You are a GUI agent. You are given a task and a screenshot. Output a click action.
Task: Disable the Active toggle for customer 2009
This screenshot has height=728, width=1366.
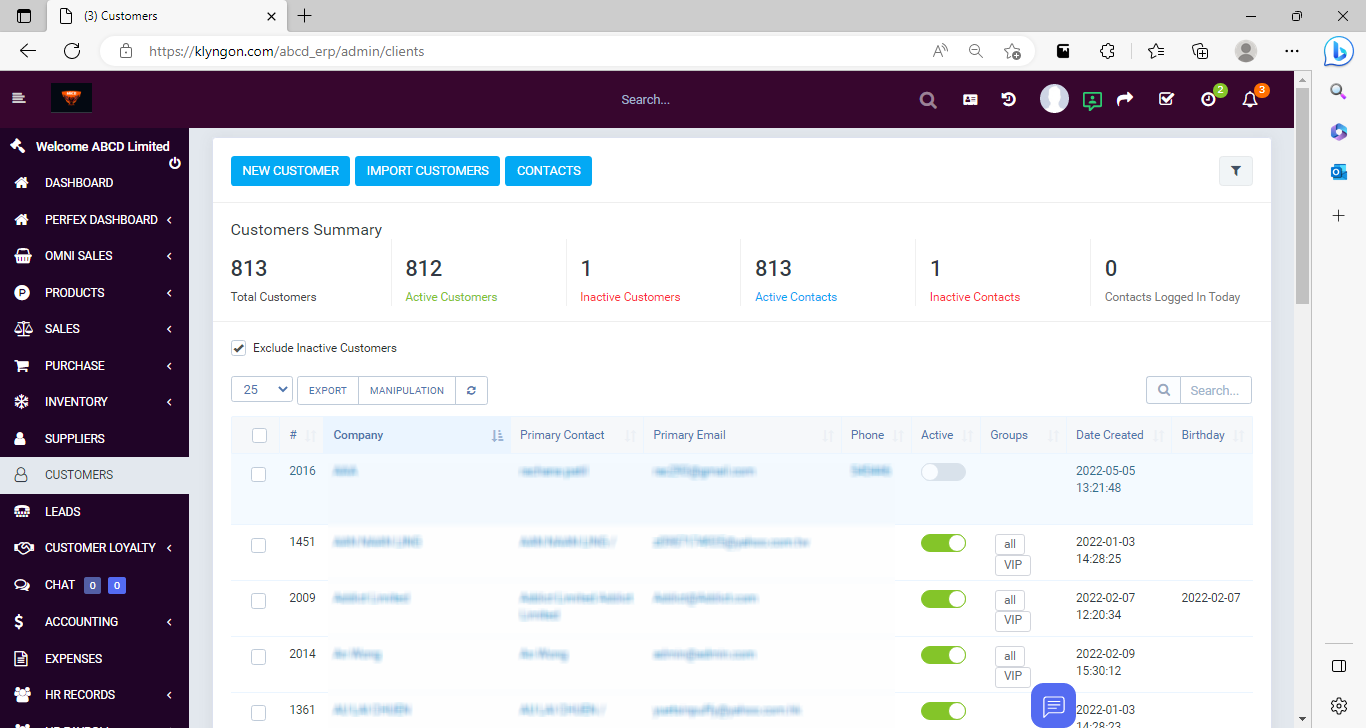pos(943,599)
